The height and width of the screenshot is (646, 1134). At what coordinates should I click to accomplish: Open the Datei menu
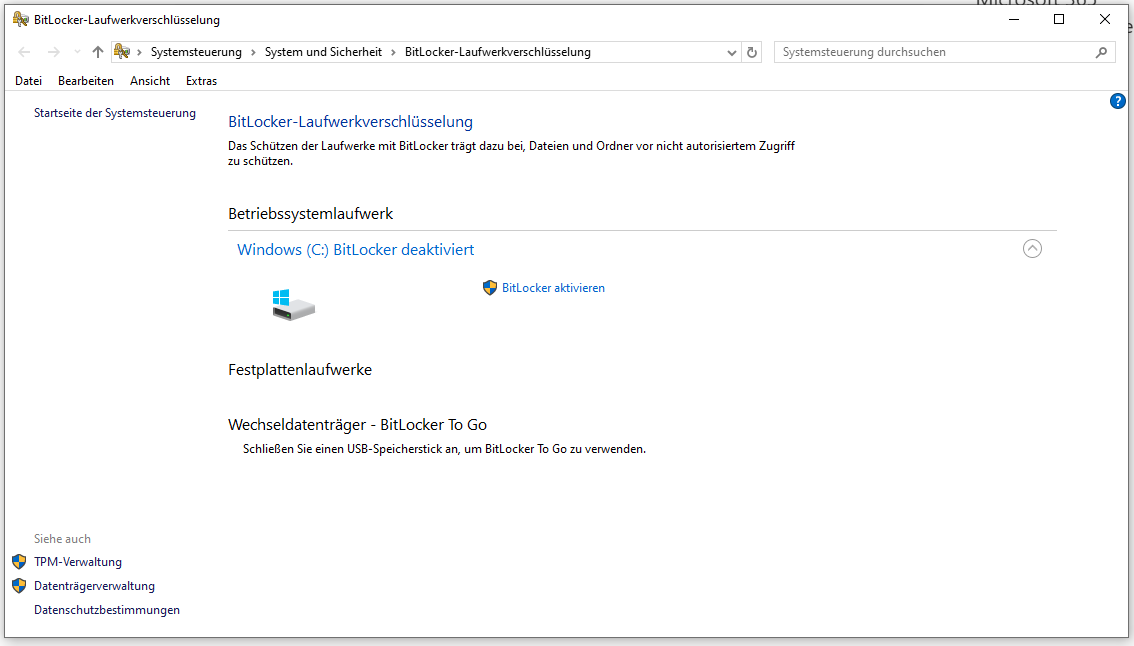click(x=28, y=81)
